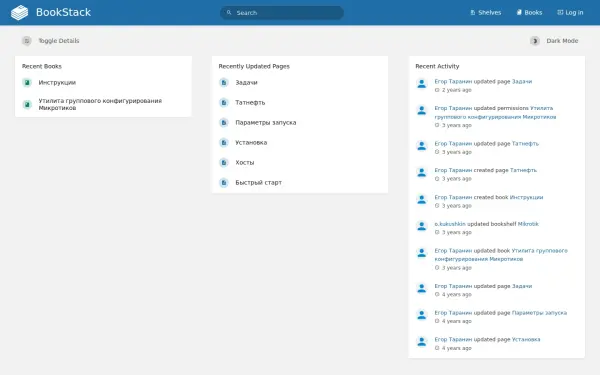Click Егор Таранин name in created book activity
The height and width of the screenshot is (375, 600).
(x=453, y=197)
